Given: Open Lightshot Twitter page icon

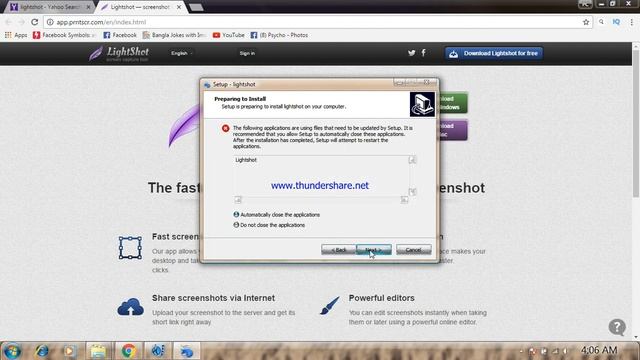Looking at the screenshot, I should [411, 53].
